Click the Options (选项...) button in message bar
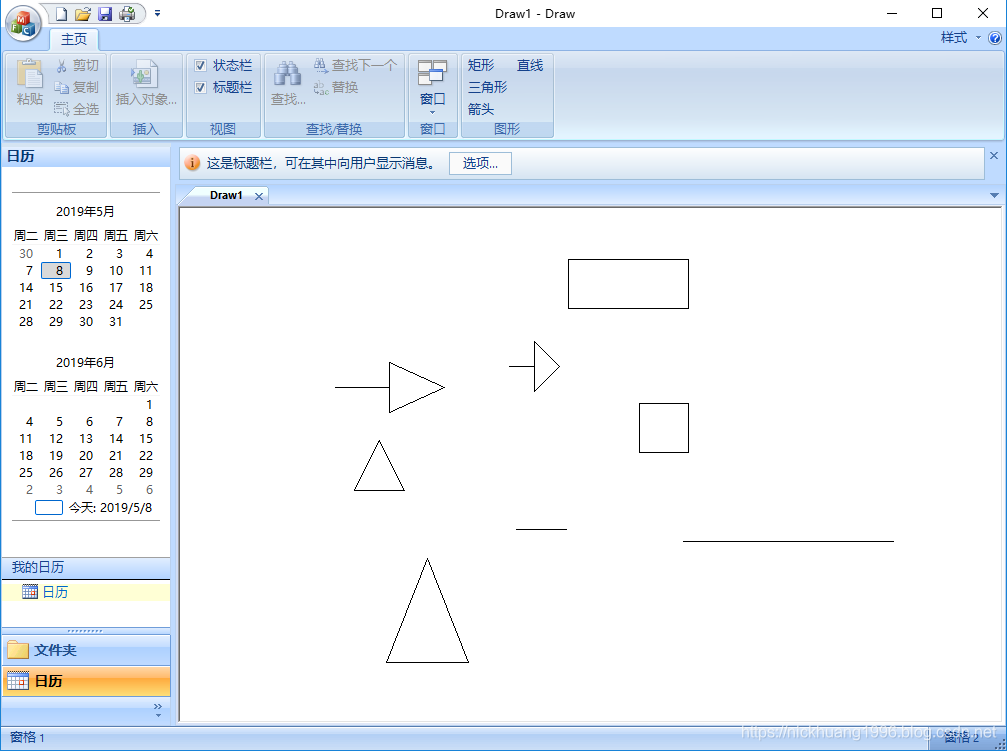Image resolution: width=1007 pixels, height=751 pixels. (480, 163)
